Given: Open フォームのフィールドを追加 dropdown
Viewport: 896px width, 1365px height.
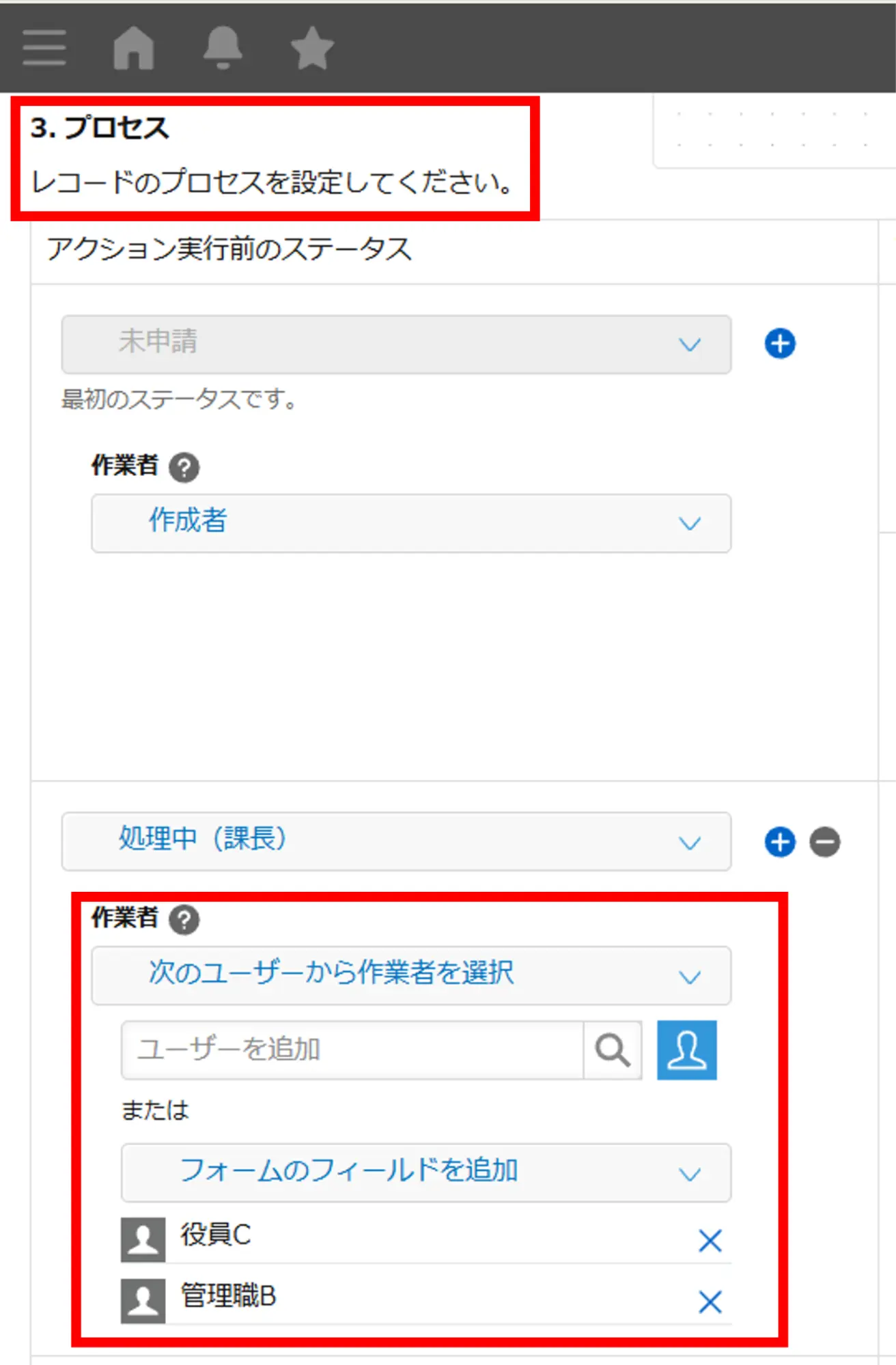Looking at the screenshot, I should pyautogui.click(x=425, y=1173).
